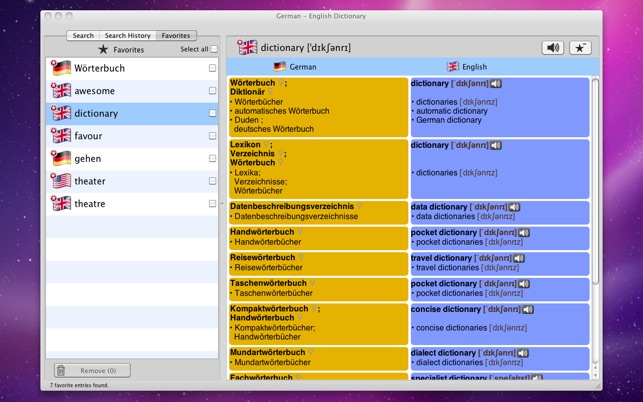Click the German flag in German column header
The width and height of the screenshot is (643, 402).
click(280, 66)
